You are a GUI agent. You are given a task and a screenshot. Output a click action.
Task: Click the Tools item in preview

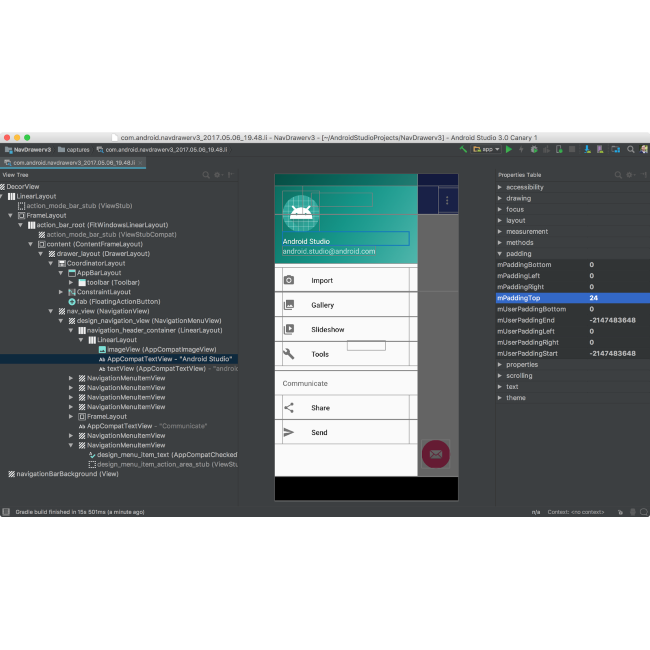point(346,354)
